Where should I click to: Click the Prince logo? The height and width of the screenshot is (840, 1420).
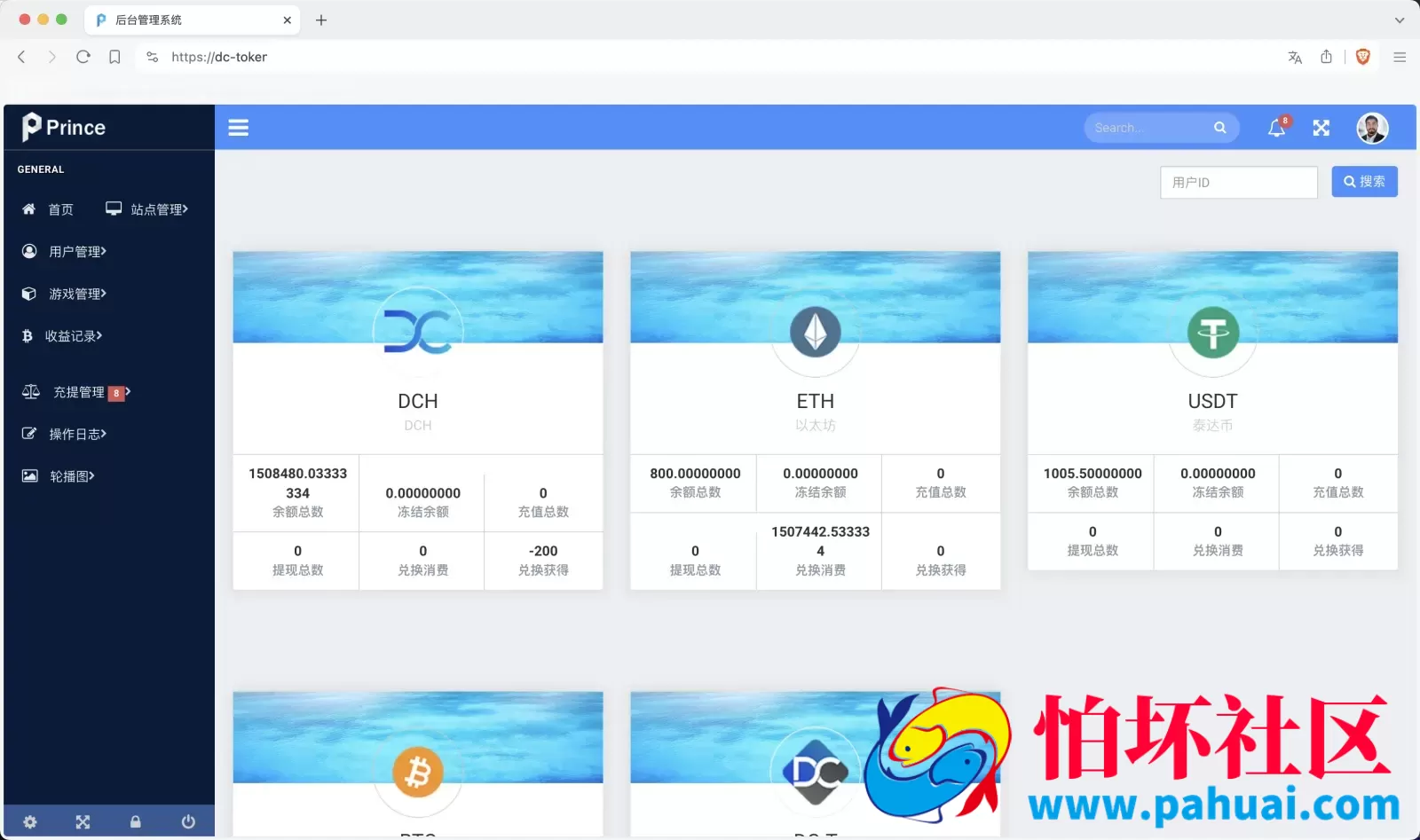point(64,128)
